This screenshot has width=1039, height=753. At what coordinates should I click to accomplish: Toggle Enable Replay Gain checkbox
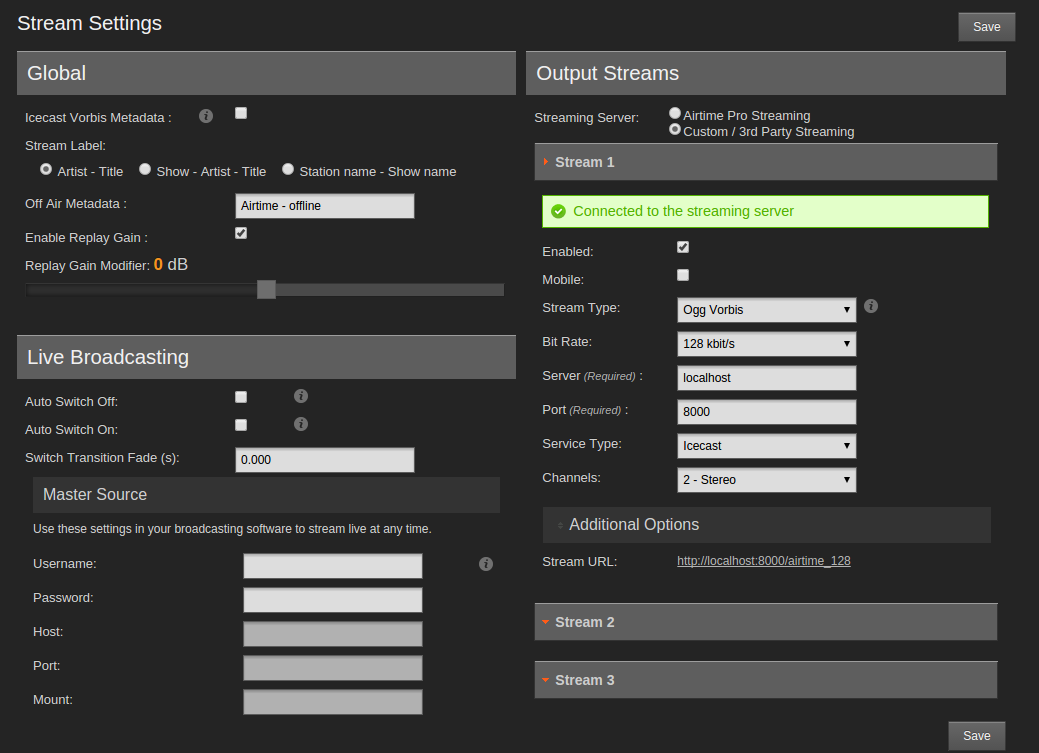click(241, 233)
